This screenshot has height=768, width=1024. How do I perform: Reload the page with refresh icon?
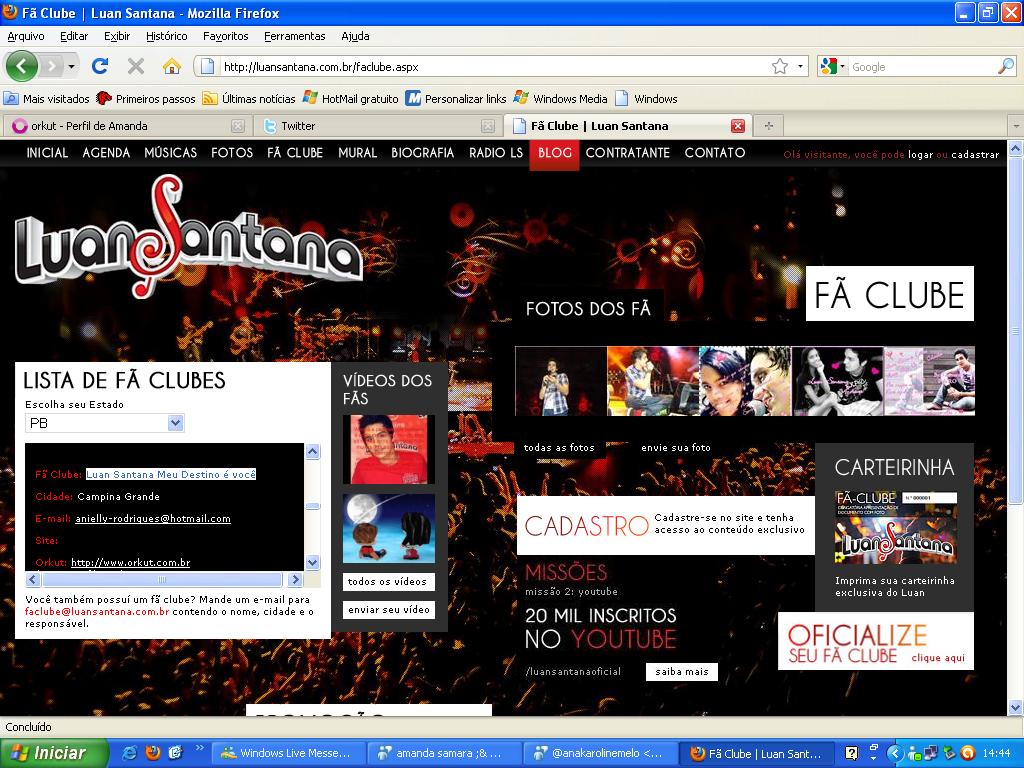click(100, 66)
